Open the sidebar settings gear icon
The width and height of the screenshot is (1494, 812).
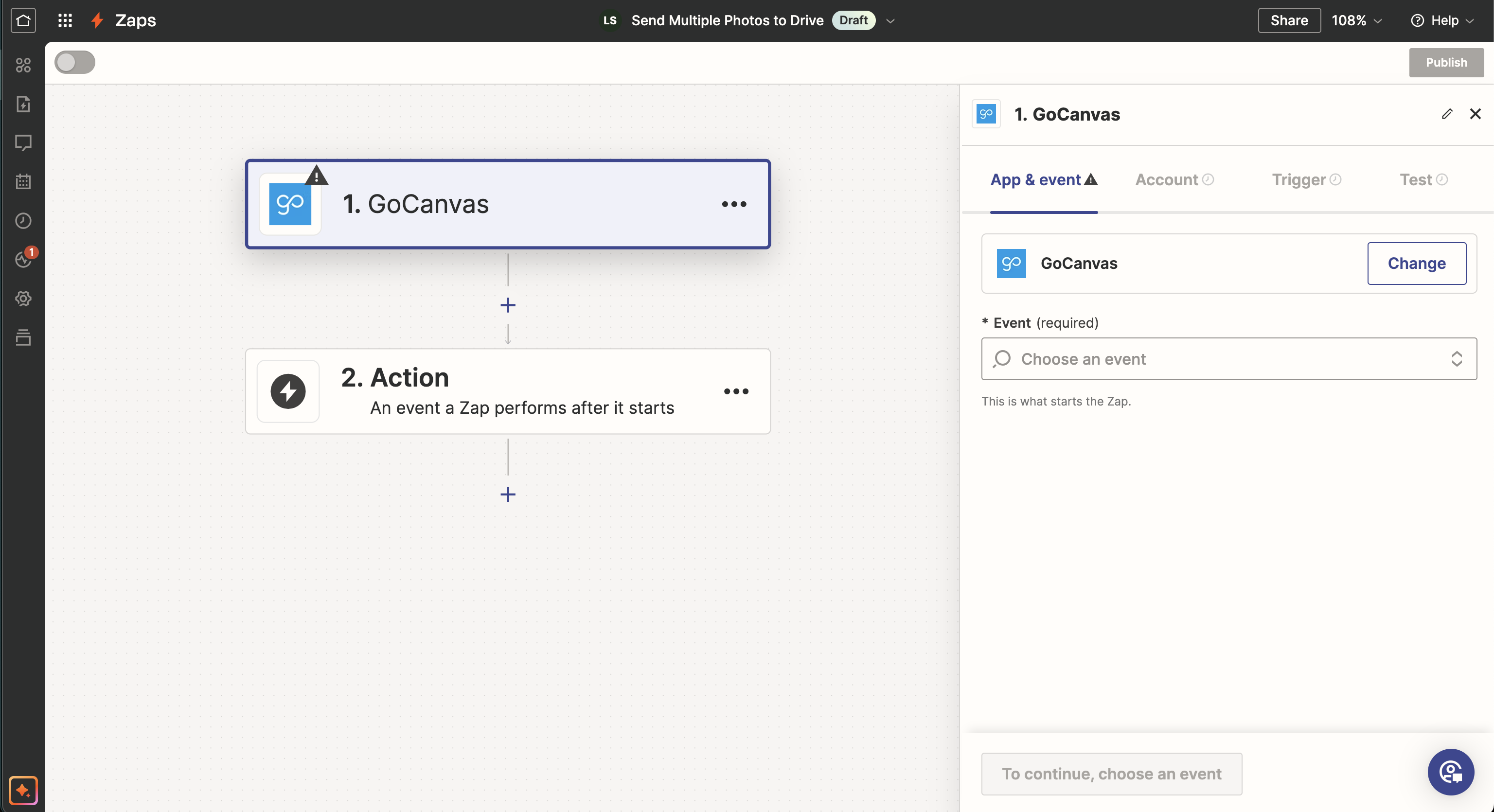tap(23, 298)
